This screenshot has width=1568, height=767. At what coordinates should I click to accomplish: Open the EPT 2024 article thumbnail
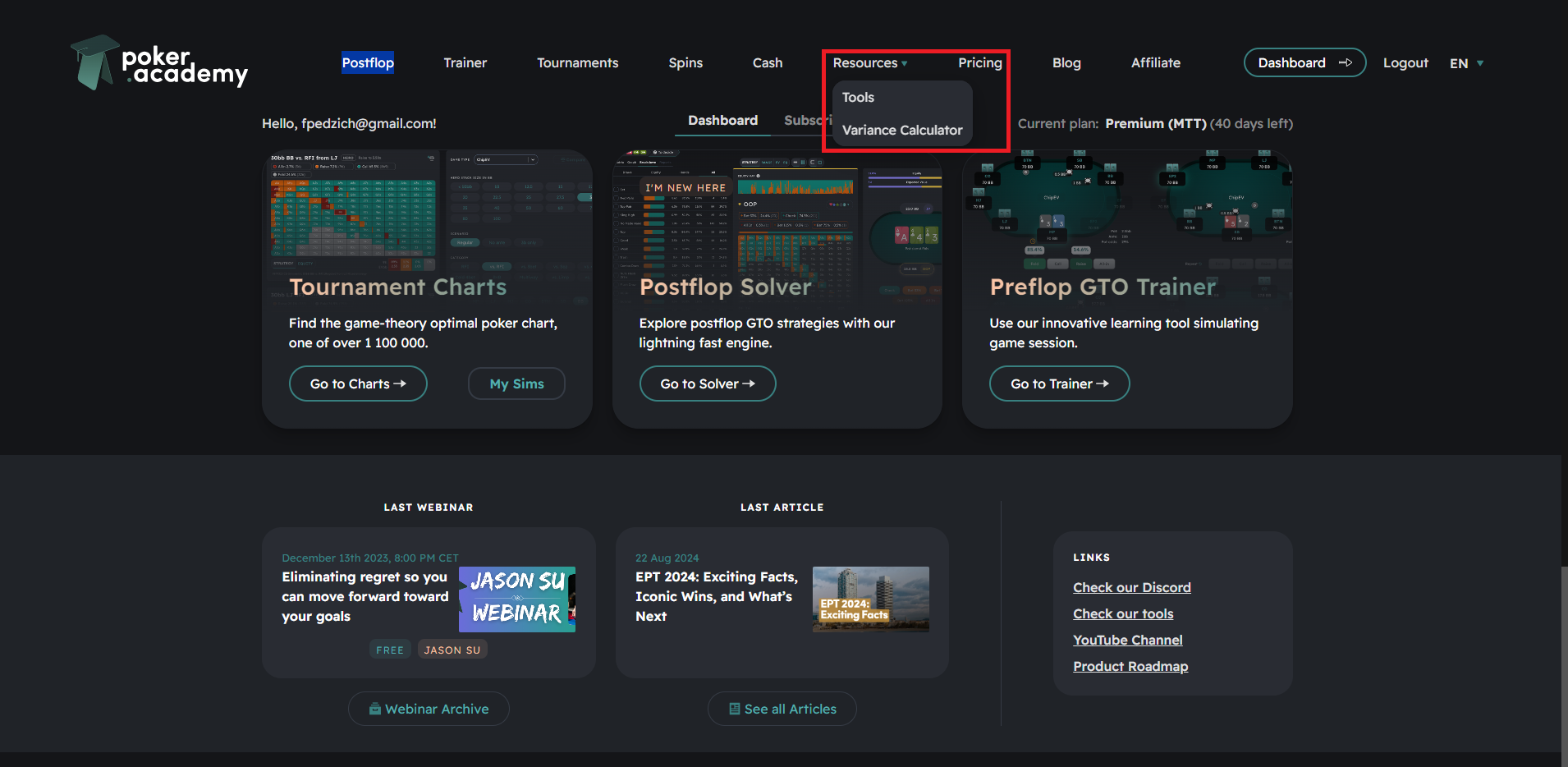coord(870,599)
